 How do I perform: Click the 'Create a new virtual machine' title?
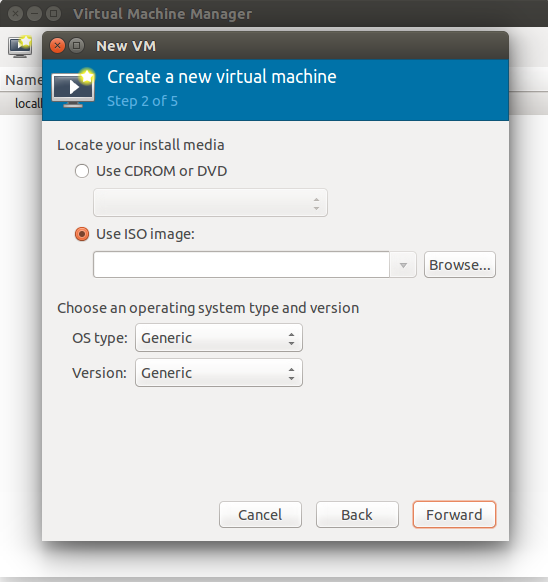(x=222, y=77)
